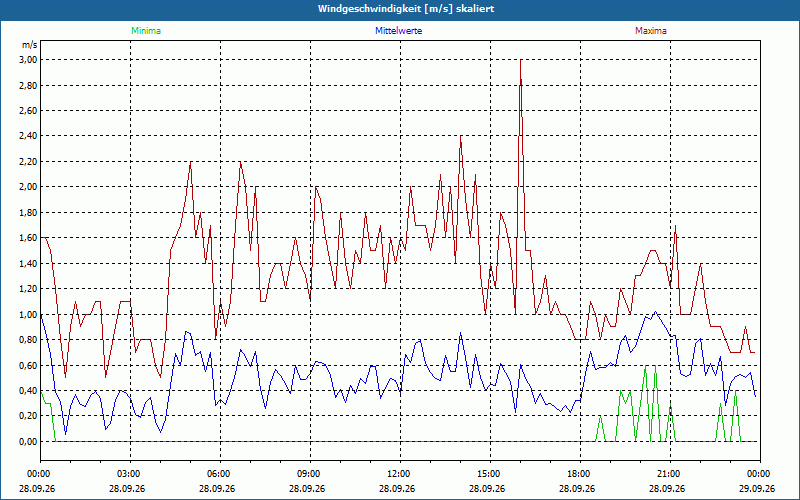Select the red Maxima legend label

[x=651, y=31]
